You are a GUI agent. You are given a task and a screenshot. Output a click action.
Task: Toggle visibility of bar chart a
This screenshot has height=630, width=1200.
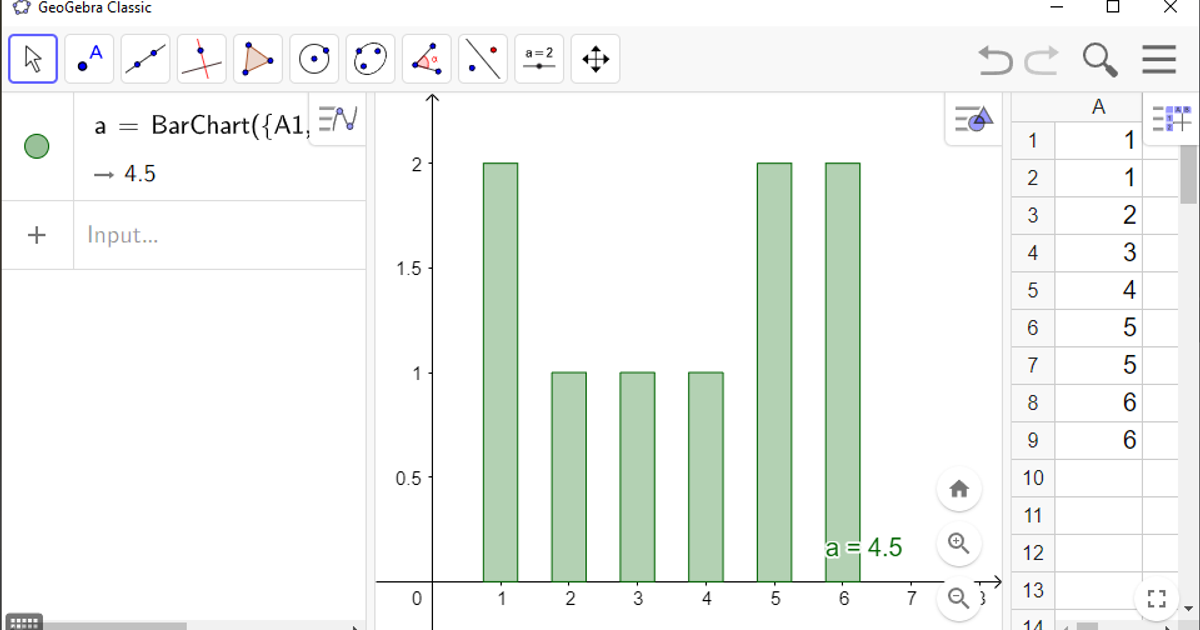click(37, 146)
